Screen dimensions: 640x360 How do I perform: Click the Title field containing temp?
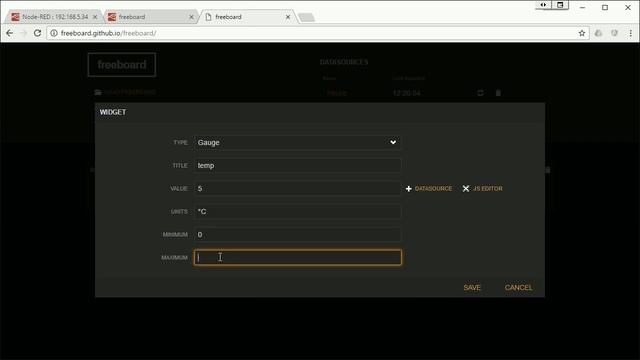(x=297, y=165)
